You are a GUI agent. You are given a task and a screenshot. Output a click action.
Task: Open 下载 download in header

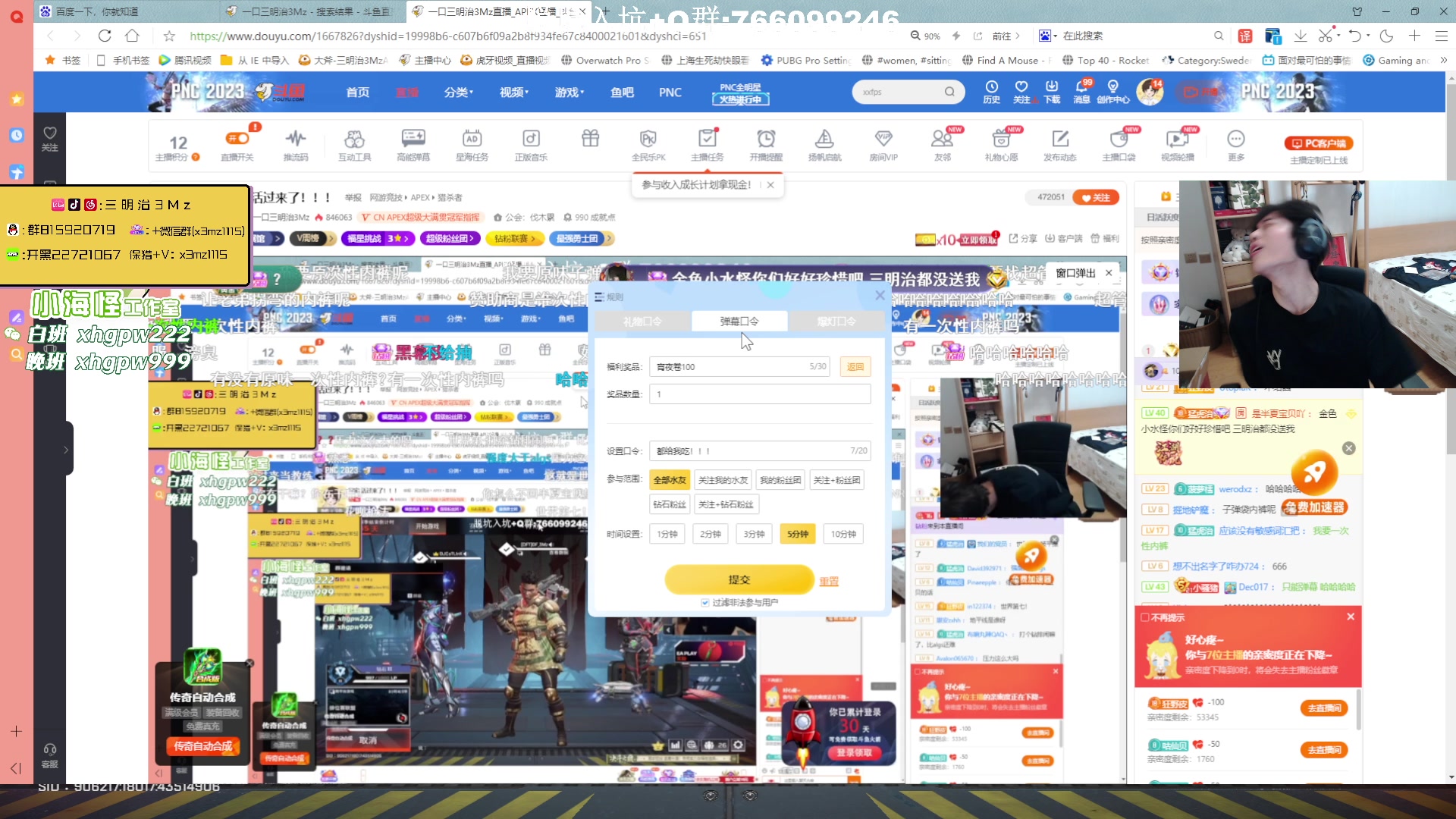pyautogui.click(x=1052, y=92)
